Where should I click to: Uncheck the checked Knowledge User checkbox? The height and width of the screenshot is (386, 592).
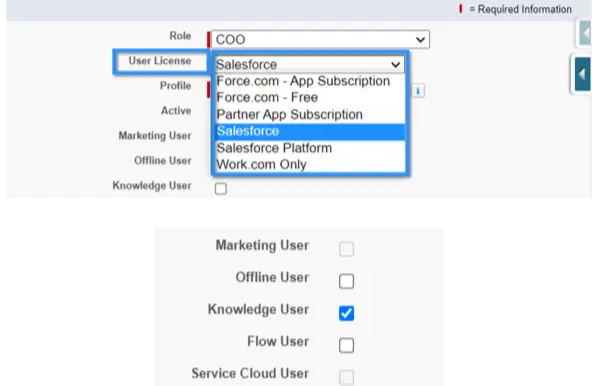(x=346, y=313)
